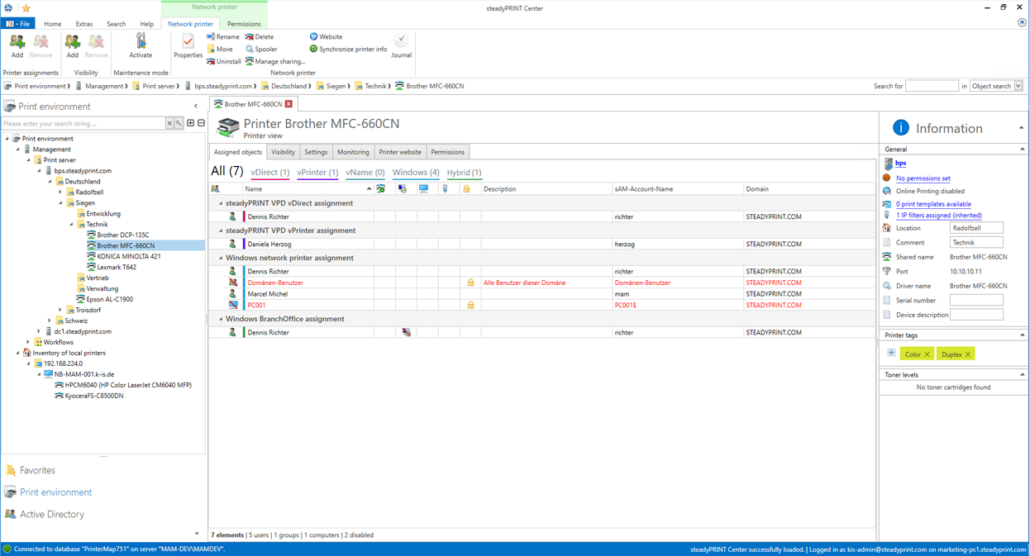
Task: Select the Daniela Herzog row
Action: (542, 244)
